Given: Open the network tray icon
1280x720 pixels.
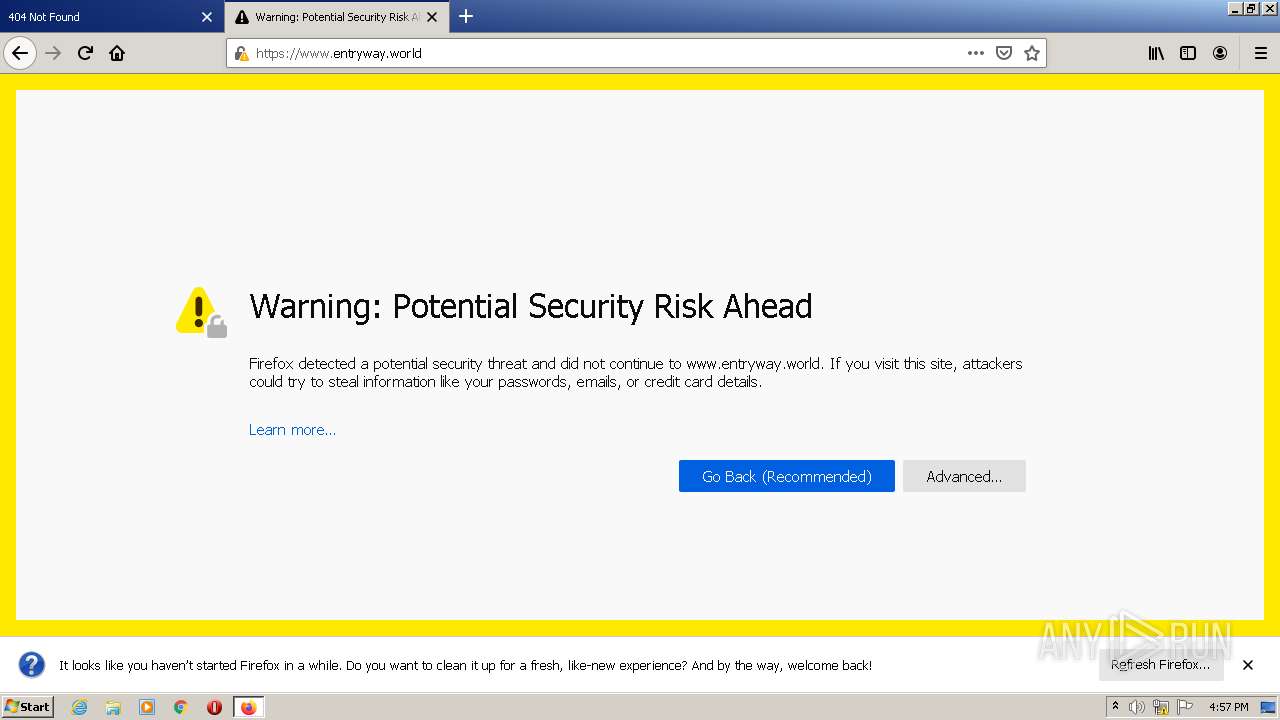Looking at the screenshot, I should (1161, 707).
